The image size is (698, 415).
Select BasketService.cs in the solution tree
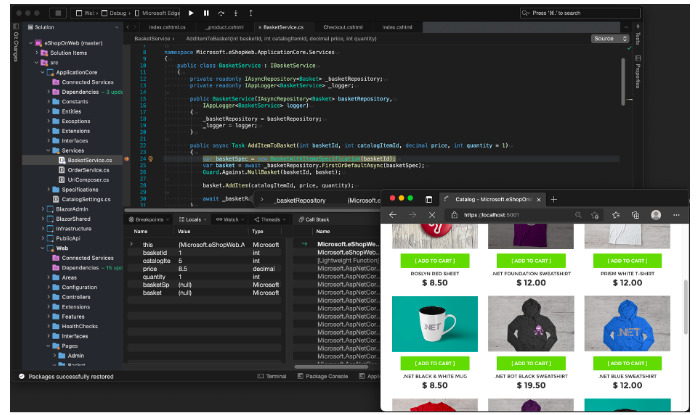72,160
